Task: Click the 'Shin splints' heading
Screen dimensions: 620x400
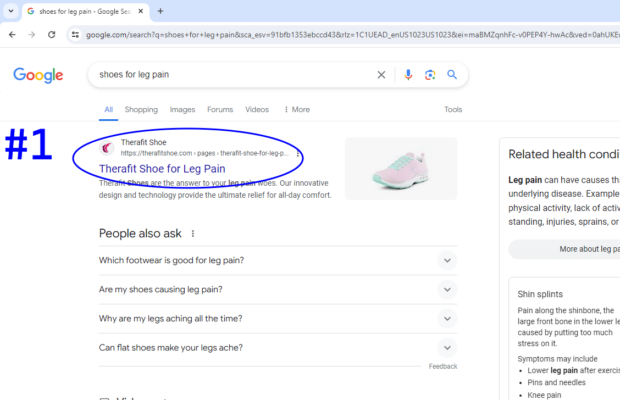Action: point(540,294)
